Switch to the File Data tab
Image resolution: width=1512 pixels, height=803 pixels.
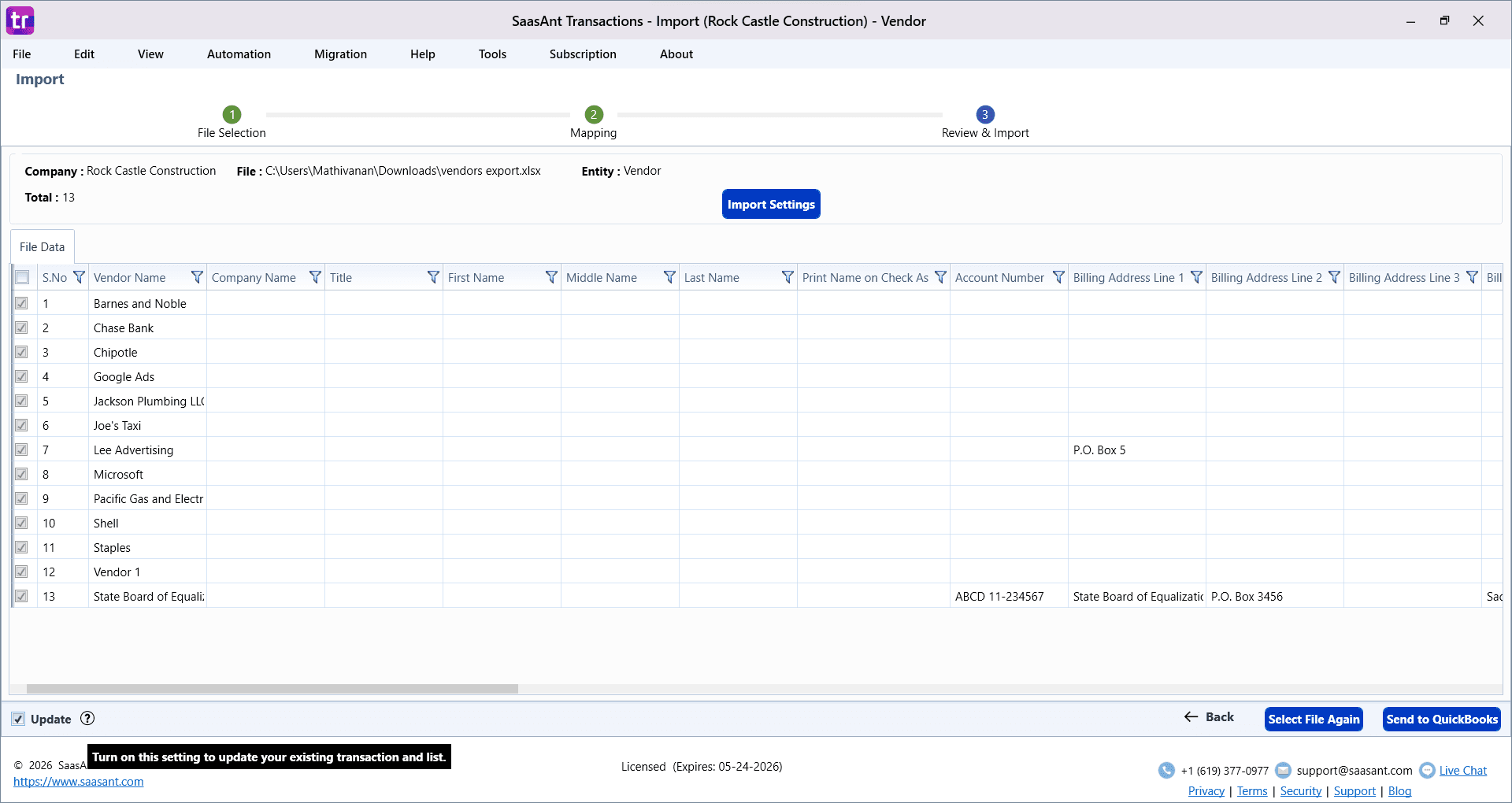(x=43, y=246)
